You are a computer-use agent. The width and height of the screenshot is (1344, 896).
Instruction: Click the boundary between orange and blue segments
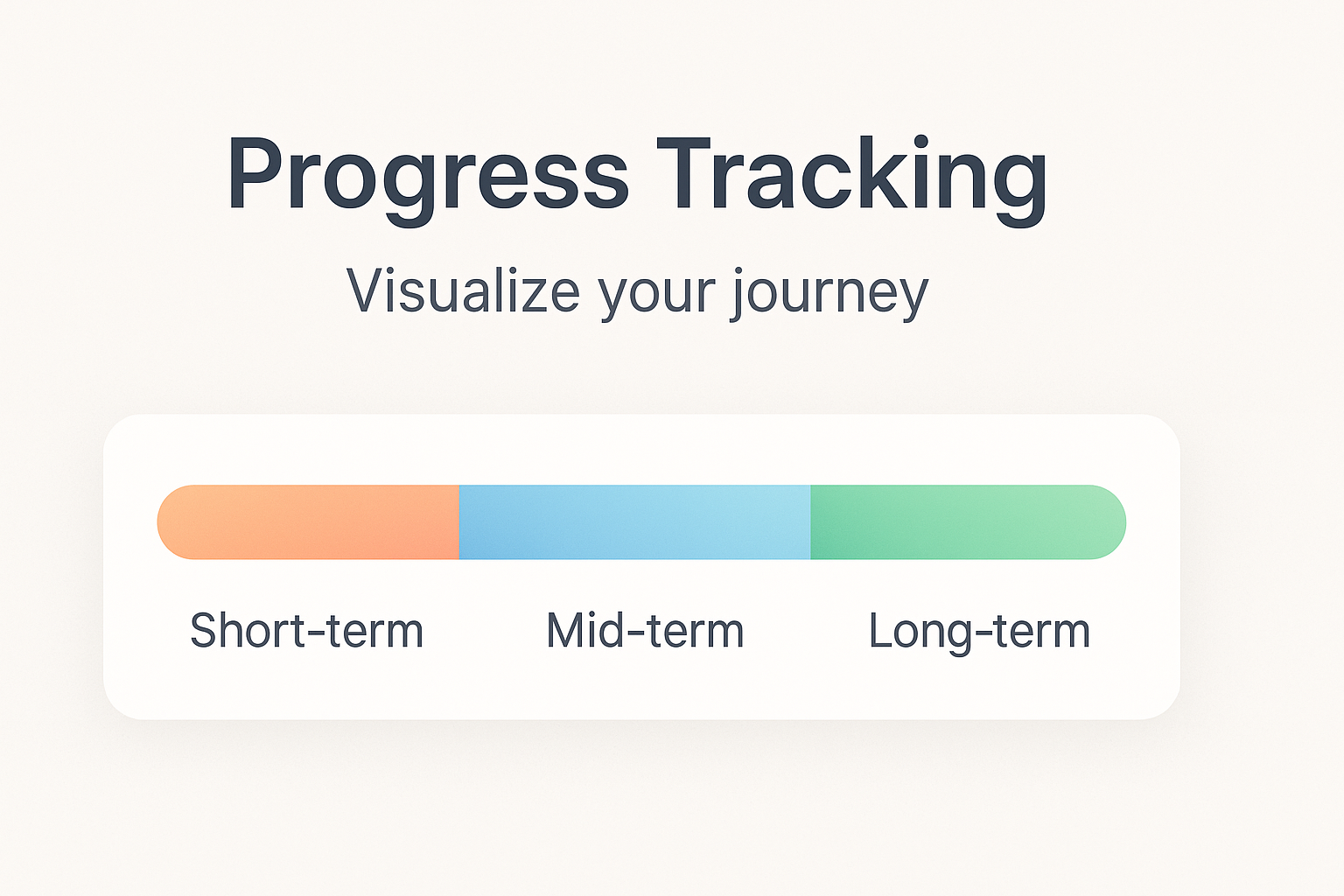coord(459,522)
